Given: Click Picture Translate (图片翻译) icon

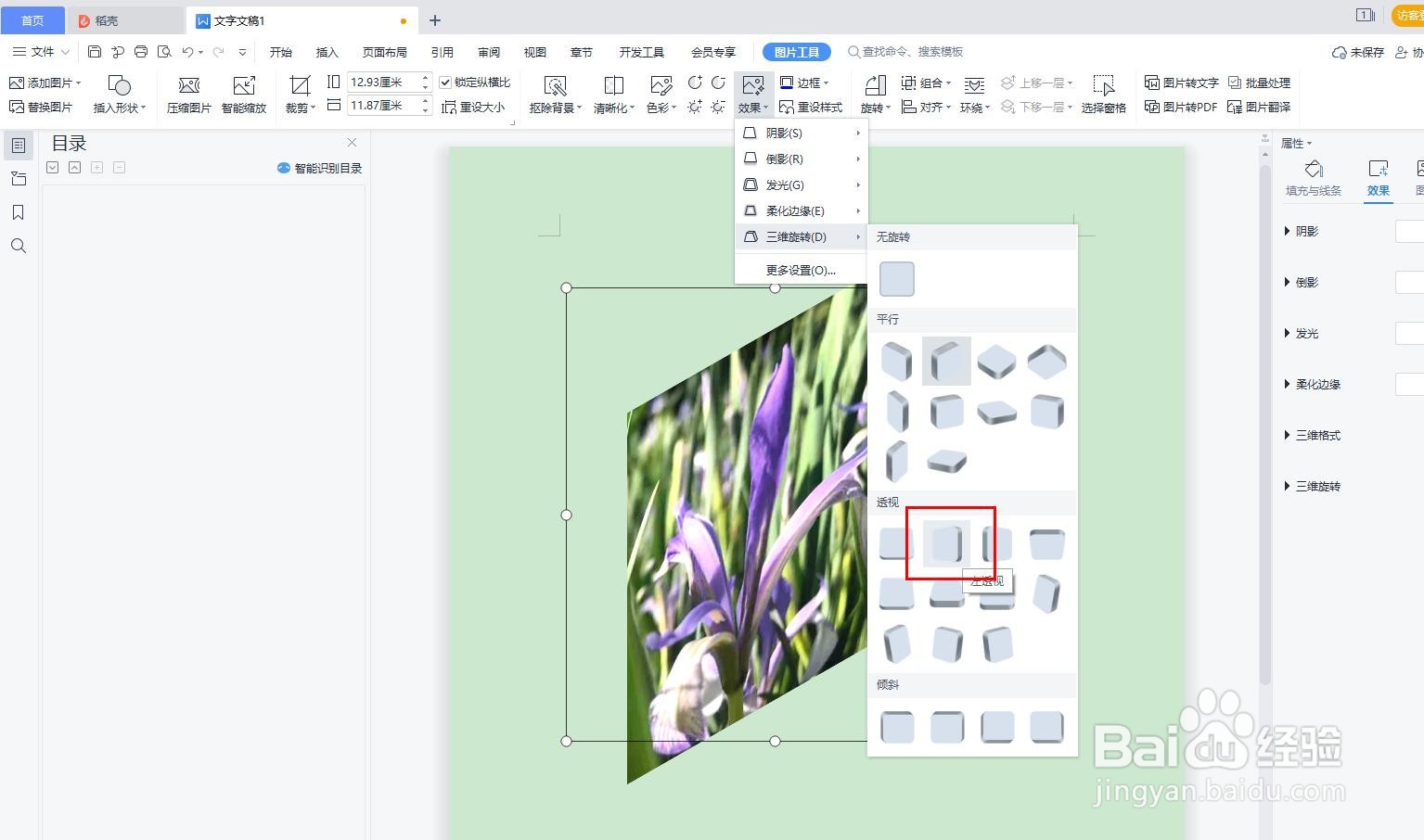Looking at the screenshot, I should (x=1235, y=107).
